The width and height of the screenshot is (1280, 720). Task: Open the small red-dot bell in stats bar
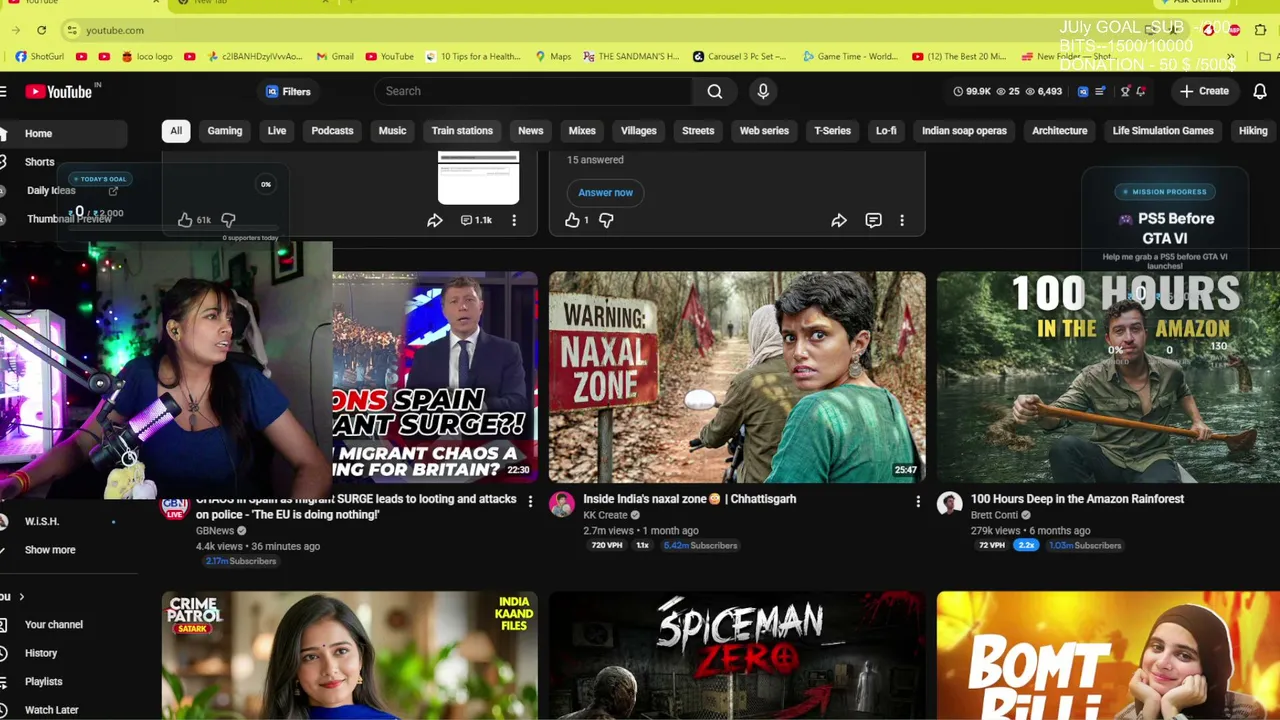click(x=1141, y=91)
